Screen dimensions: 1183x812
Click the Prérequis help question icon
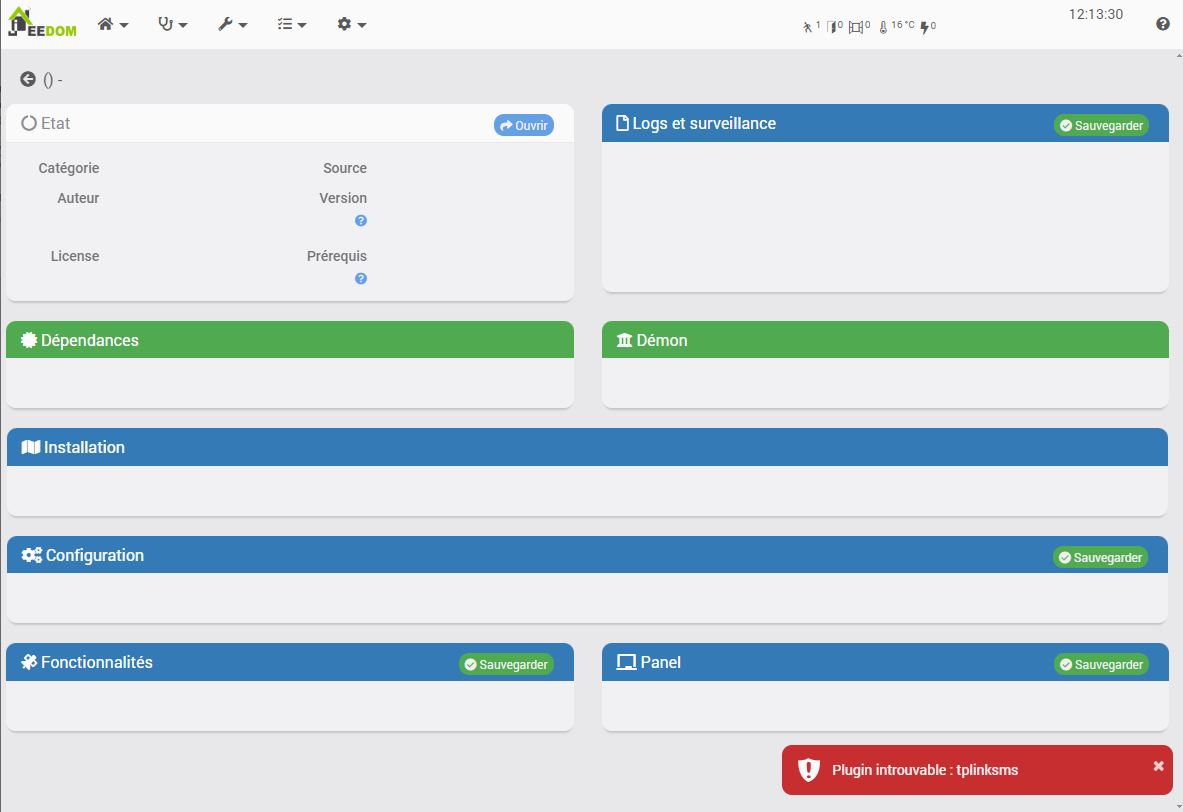pyautogui.click(x=361, y=278)
